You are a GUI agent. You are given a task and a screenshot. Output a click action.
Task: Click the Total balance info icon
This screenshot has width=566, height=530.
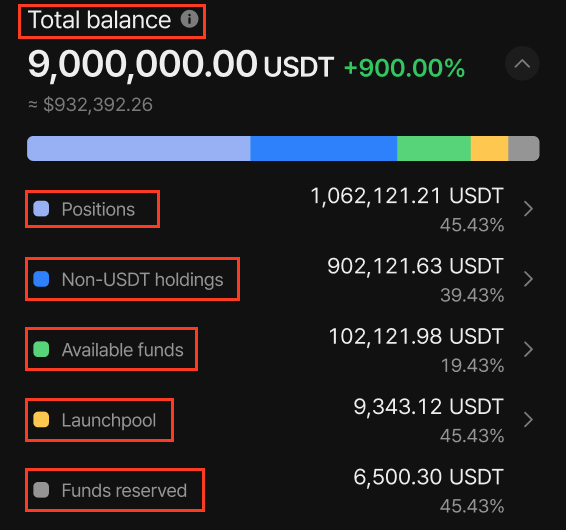(x=189, y=19)
